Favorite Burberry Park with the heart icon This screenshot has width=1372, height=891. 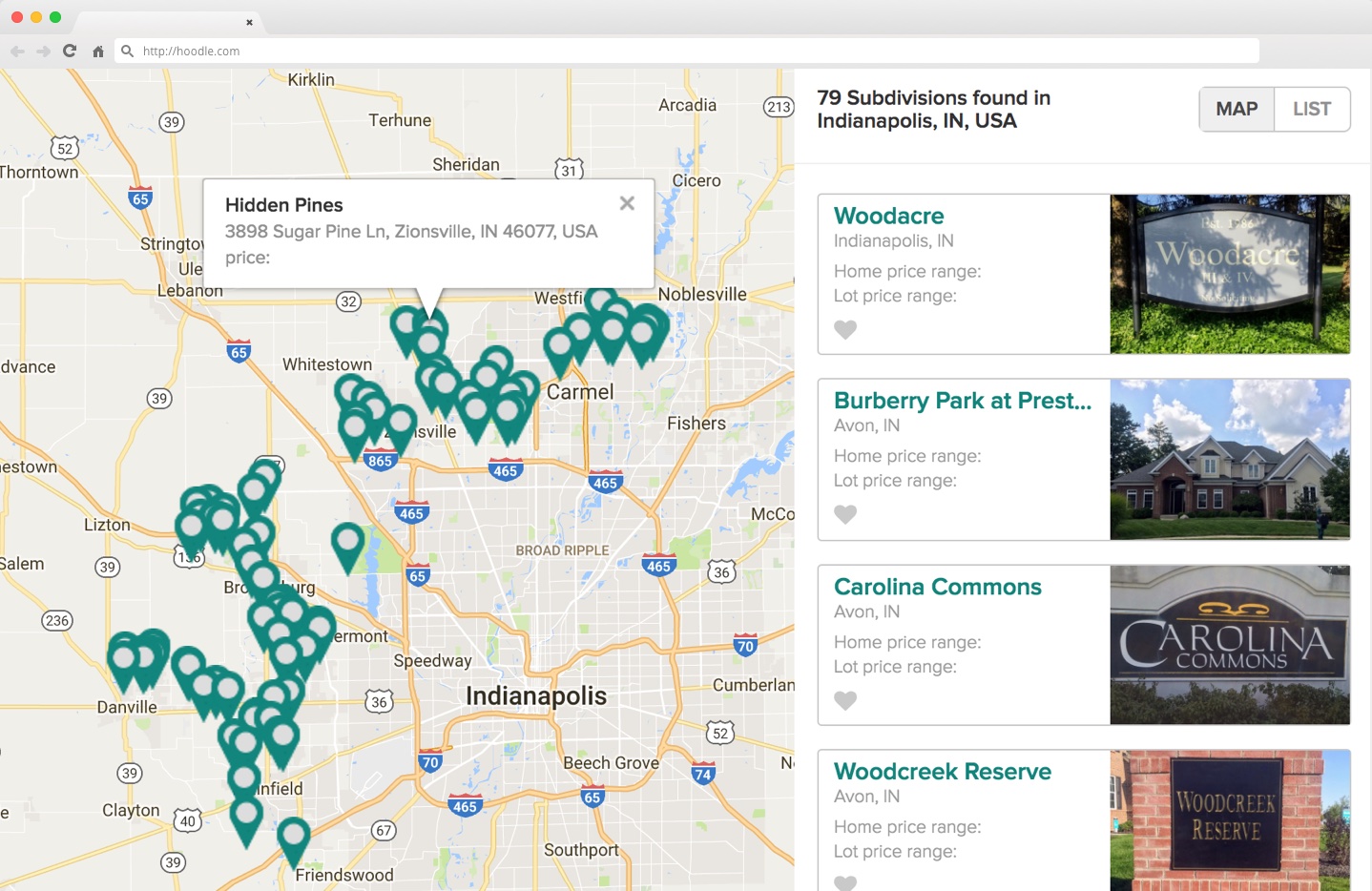[x=845, y=515]
